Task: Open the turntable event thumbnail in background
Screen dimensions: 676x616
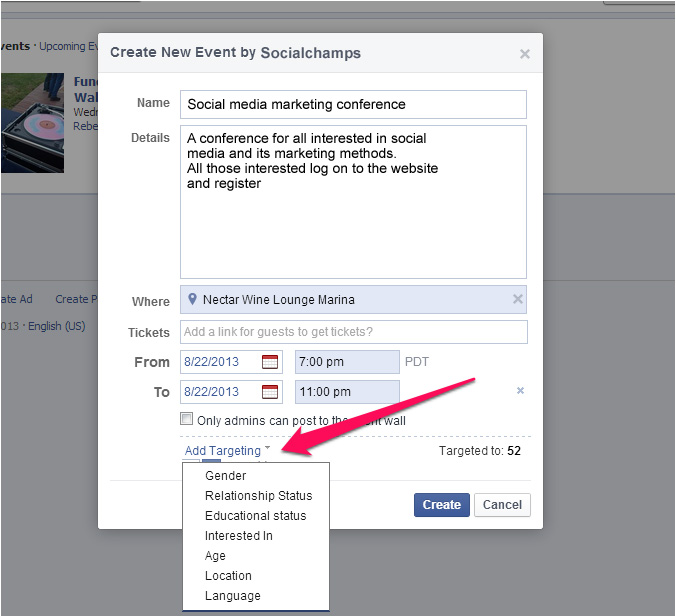Action: pyautogui.click(x=32, y=123)
